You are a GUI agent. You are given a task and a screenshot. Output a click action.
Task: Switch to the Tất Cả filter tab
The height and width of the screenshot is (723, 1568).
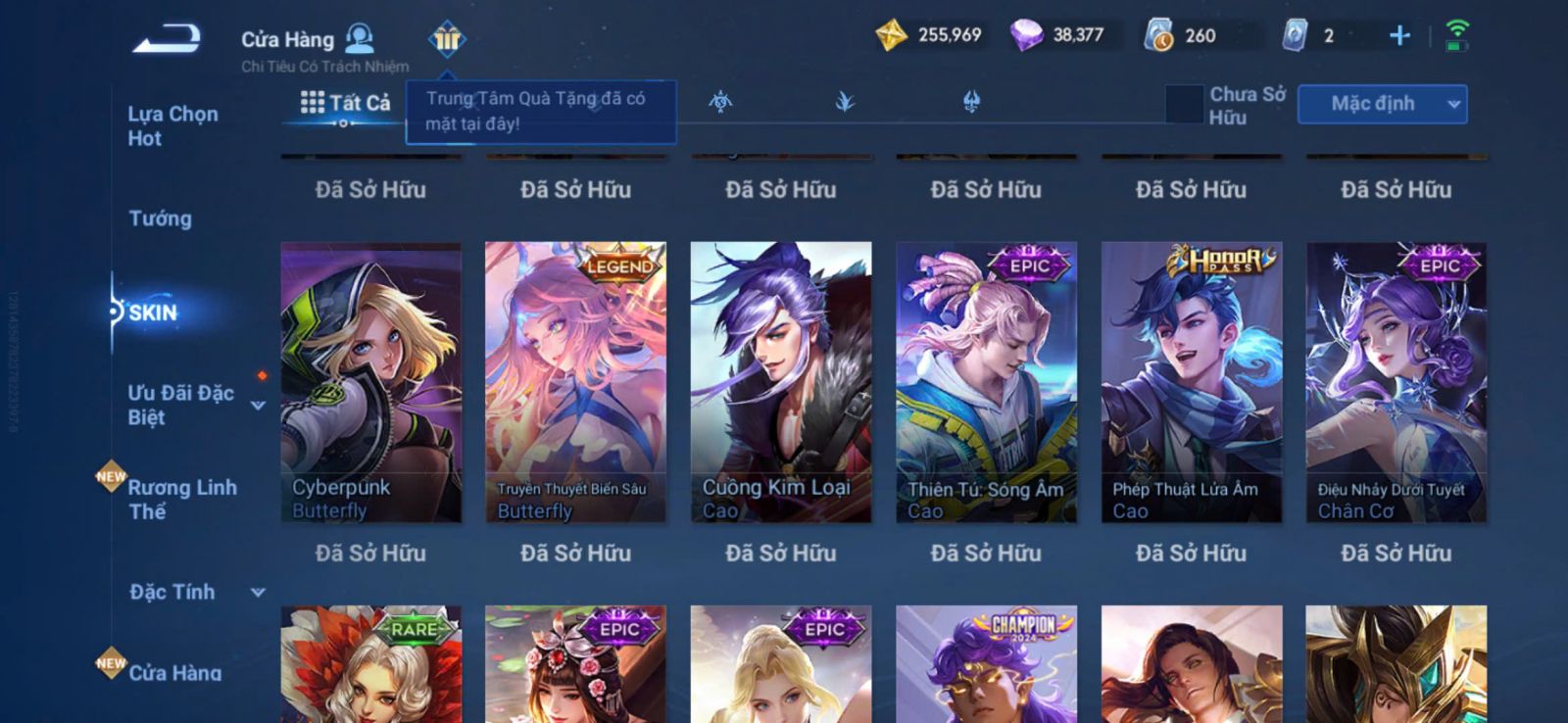[345, 102]
